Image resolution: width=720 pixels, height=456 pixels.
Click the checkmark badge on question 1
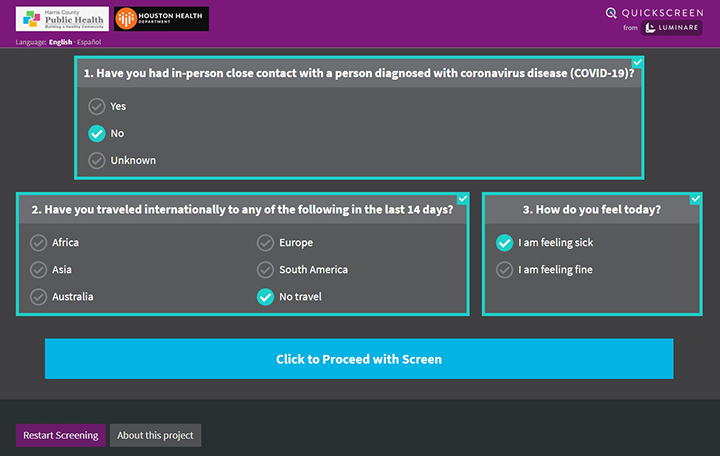[x=637, y=62]
